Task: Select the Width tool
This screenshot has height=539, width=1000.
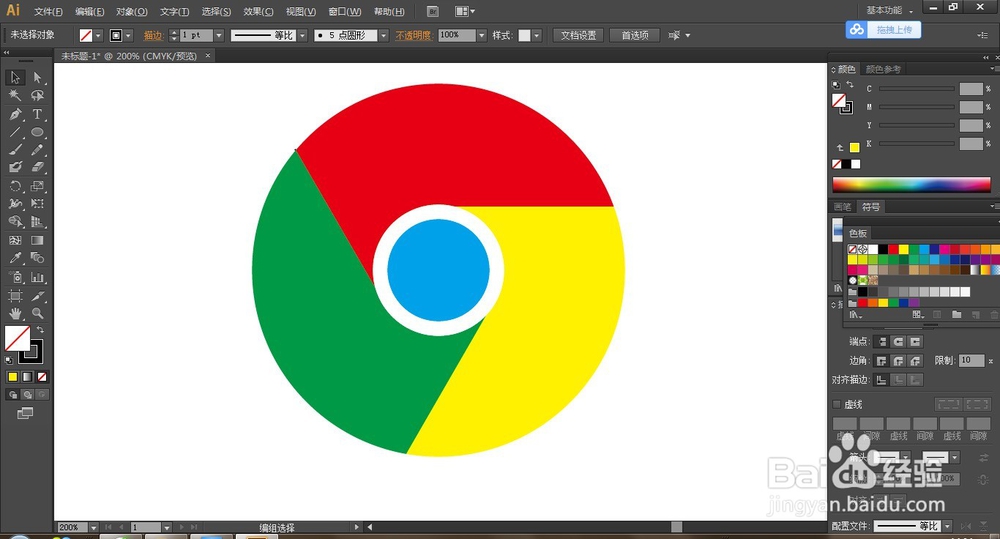Action: (x=15, y=203)
